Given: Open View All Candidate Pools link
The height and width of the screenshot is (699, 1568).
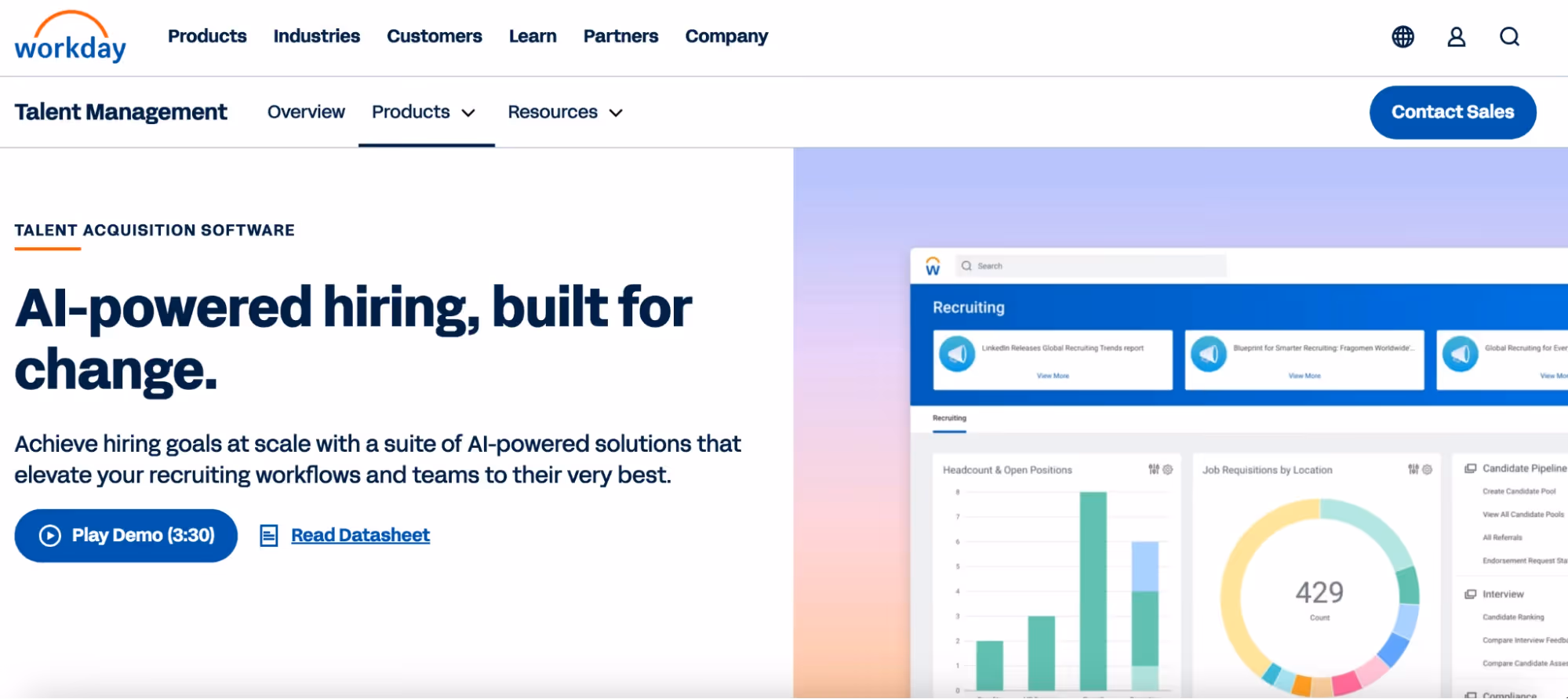Looking at the screenshot, I should pos(1523,515).
